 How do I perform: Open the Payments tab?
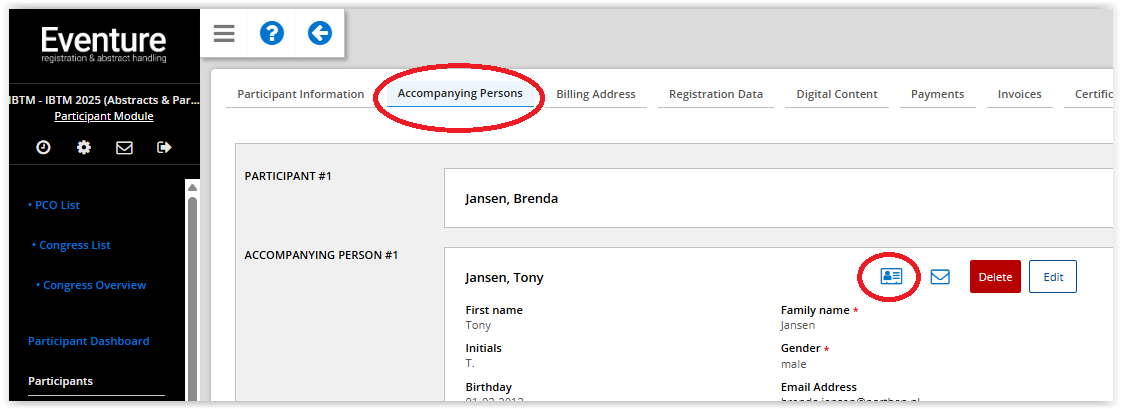937,94
